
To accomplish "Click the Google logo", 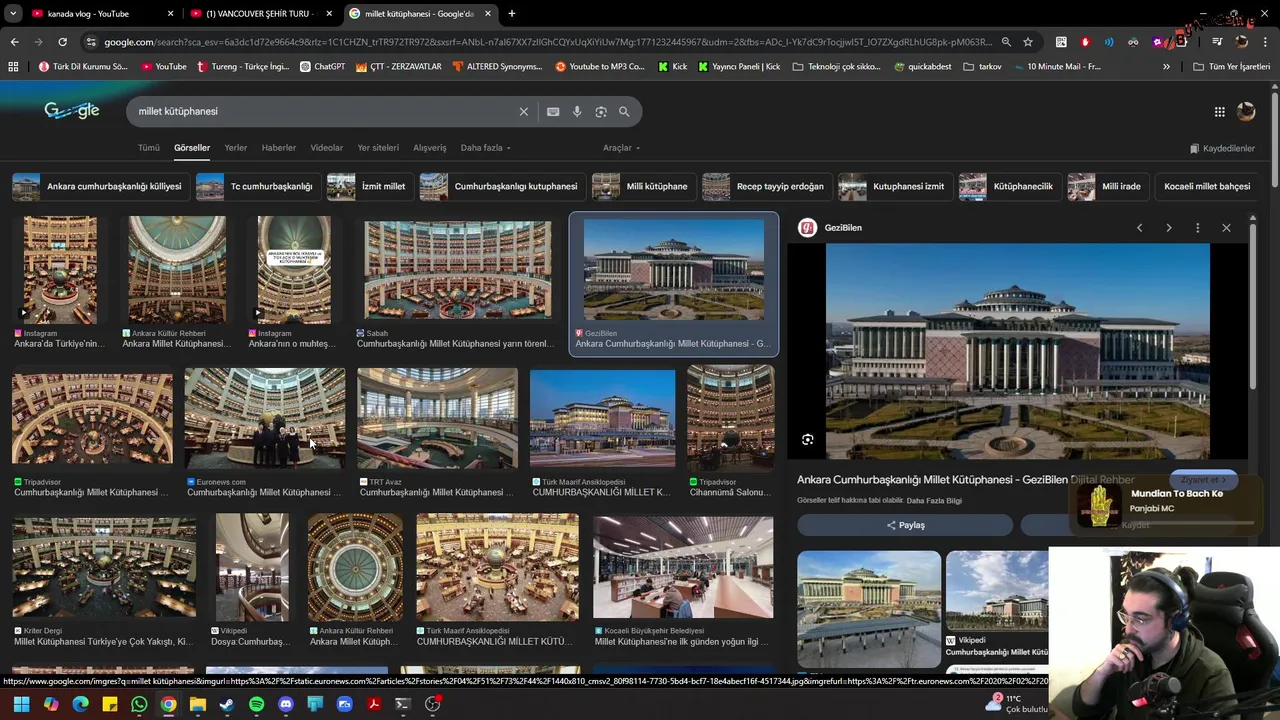I will (x=72, y=111).
